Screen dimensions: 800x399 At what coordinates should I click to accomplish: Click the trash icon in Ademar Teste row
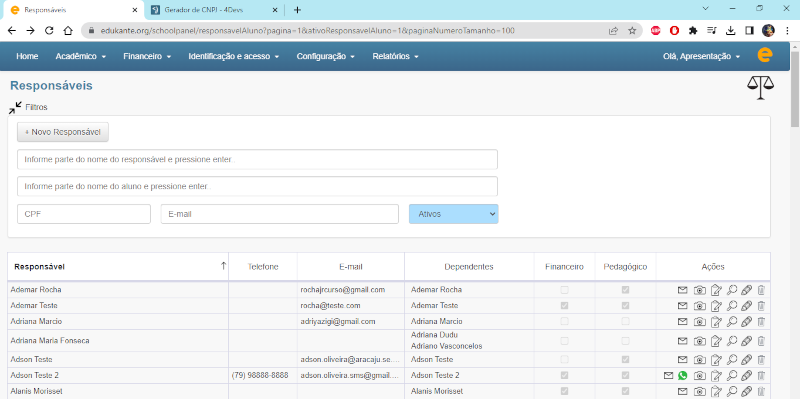761,306
